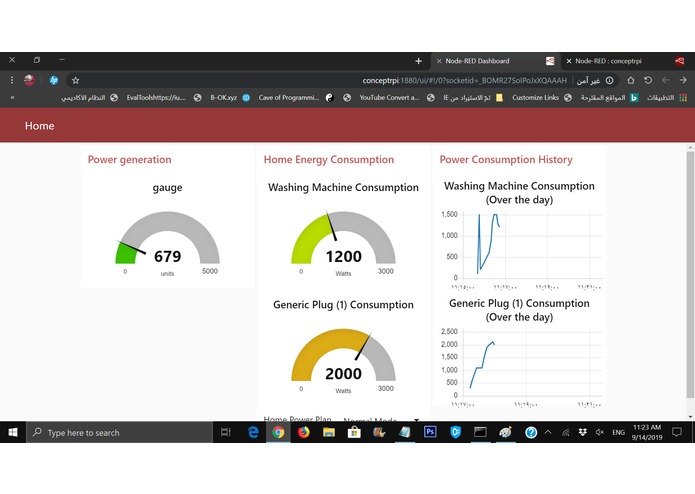This screenshot has height=494, width=695.
Task: Open Wi-Fi network settings in tray
Action: coord(566,432)
